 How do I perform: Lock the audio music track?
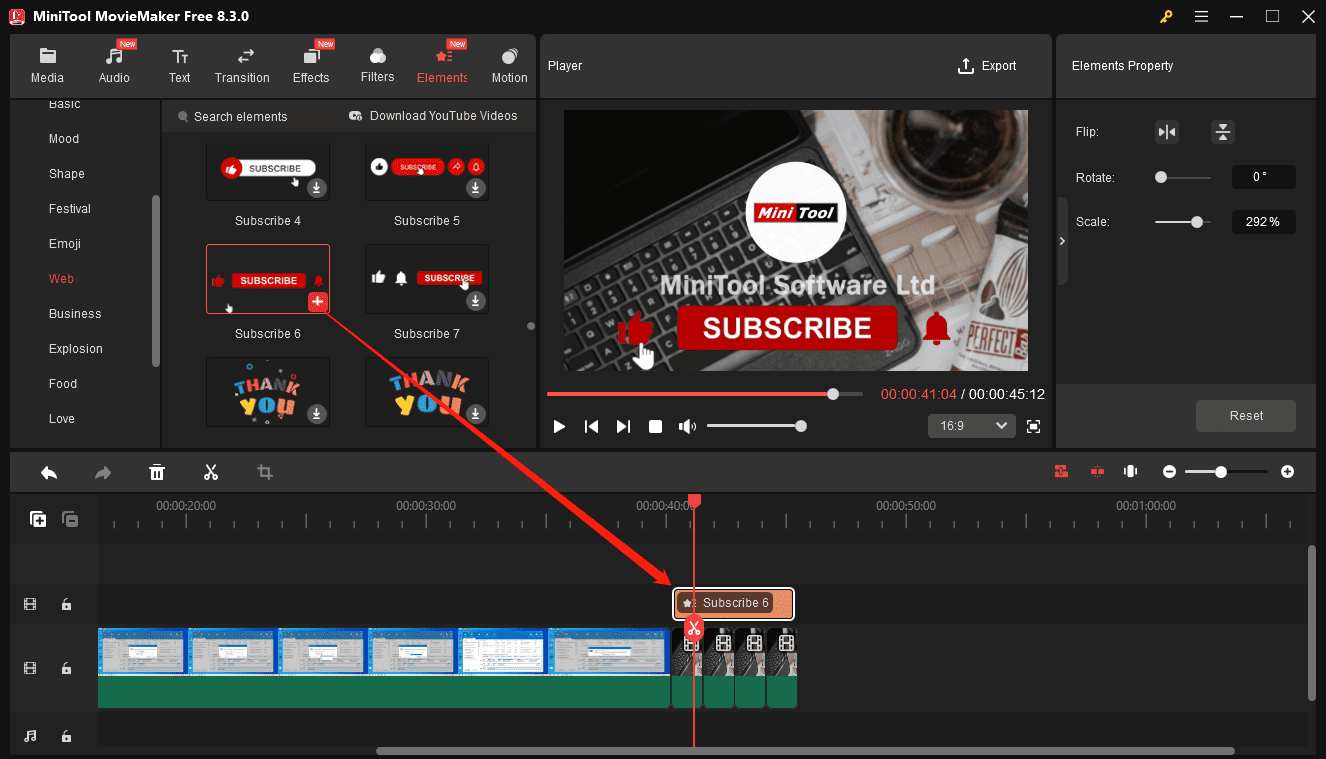66,736
